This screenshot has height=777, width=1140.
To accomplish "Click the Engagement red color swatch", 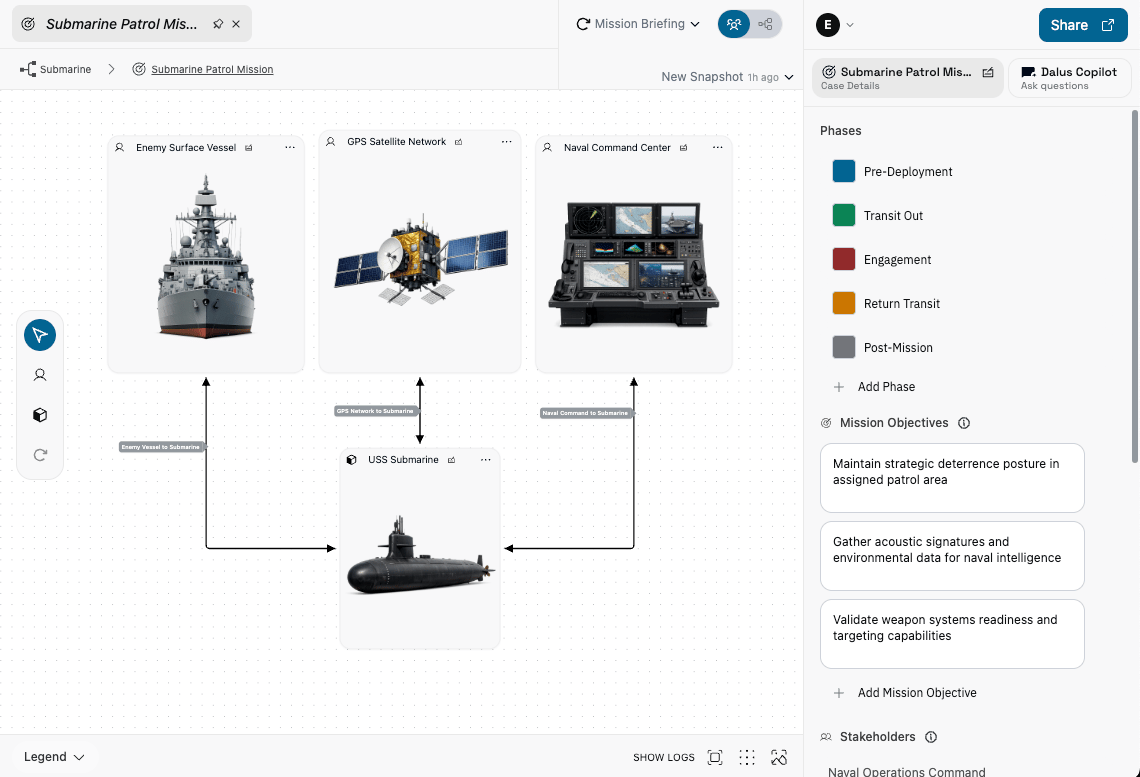I will (x=843, y=259).
